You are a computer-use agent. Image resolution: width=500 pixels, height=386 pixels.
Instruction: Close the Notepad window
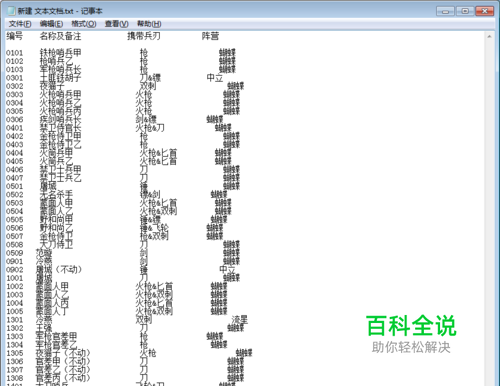(x=485, y=11)
